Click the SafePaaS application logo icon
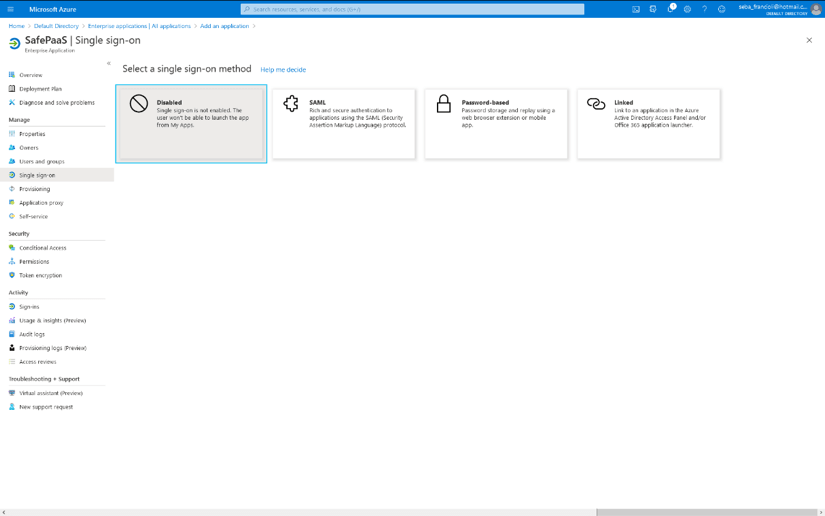The image size is (825, 516). pos(15,43)
